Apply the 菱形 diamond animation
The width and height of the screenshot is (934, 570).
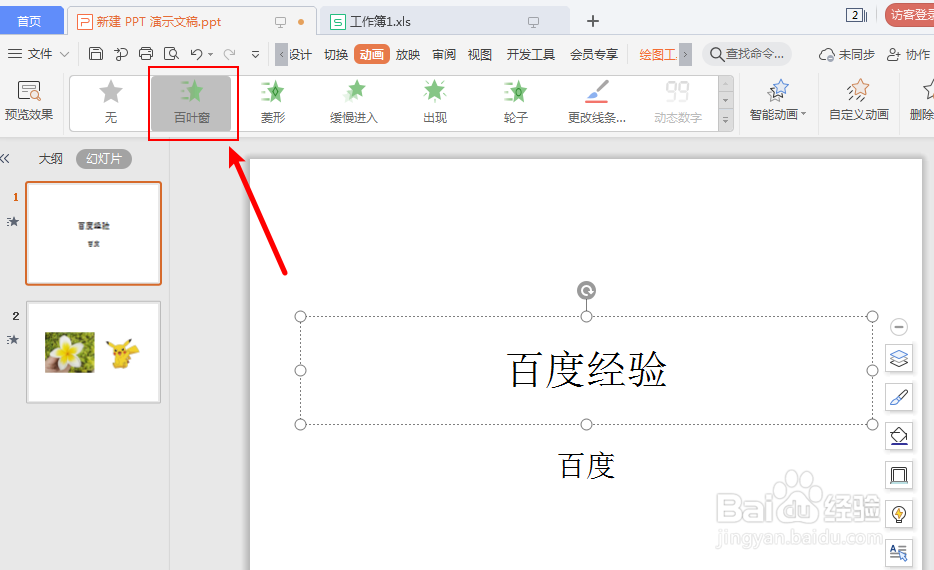click(273, 103)
